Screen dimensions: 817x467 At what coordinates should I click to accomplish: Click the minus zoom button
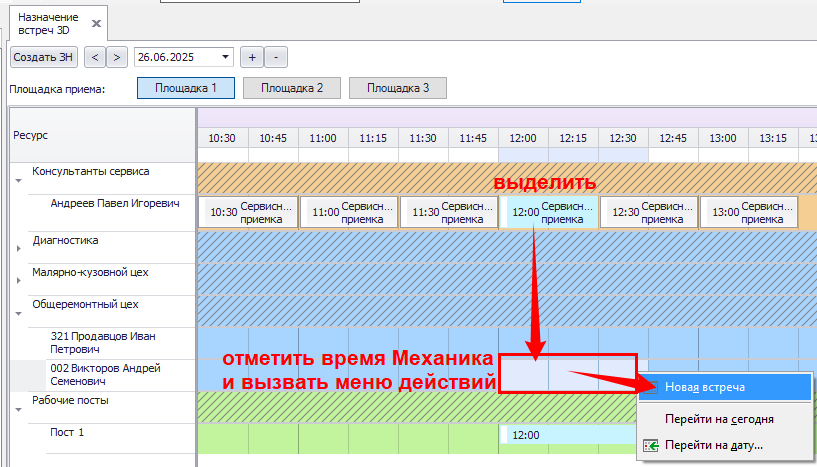click(276, 57)
